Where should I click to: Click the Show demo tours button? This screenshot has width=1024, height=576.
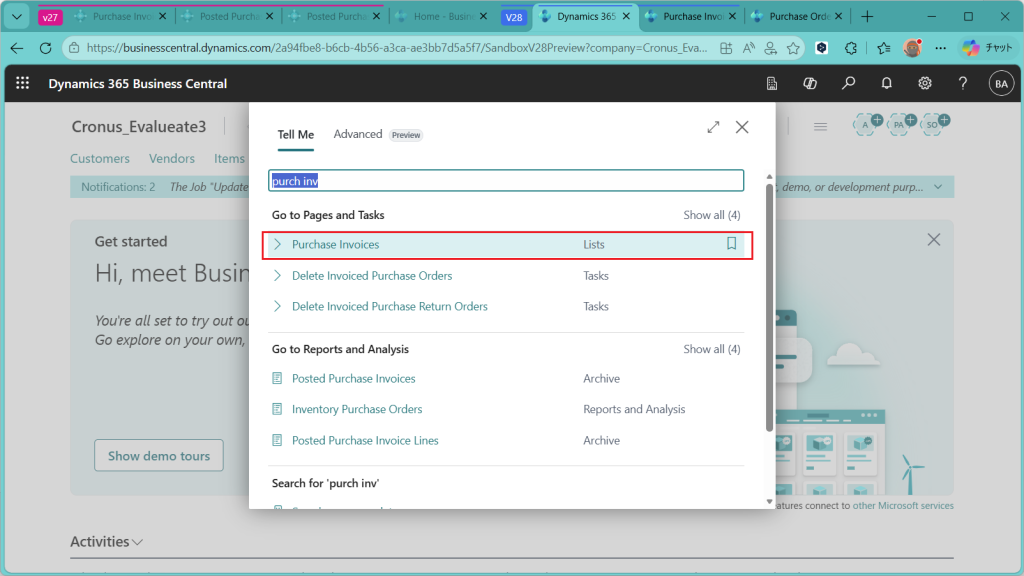[159, 456]
